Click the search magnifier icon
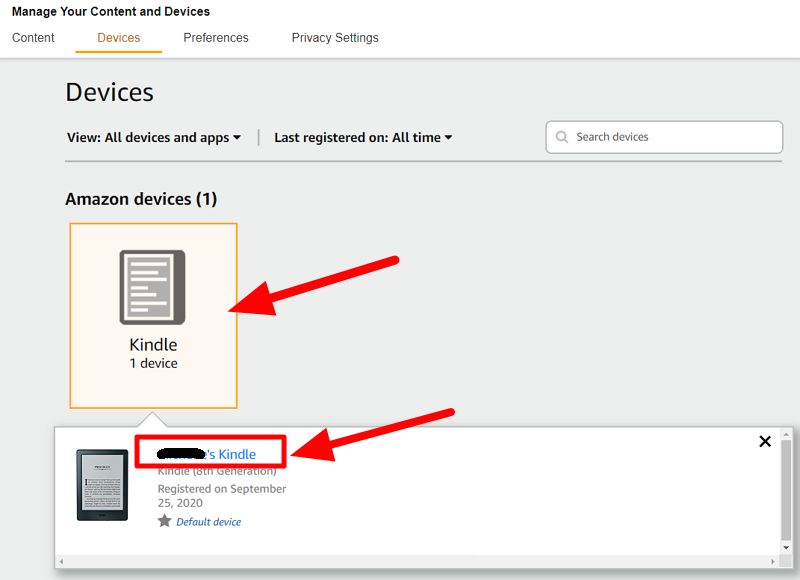The height and width of the screenshot is (580, 800). (562, 137)
